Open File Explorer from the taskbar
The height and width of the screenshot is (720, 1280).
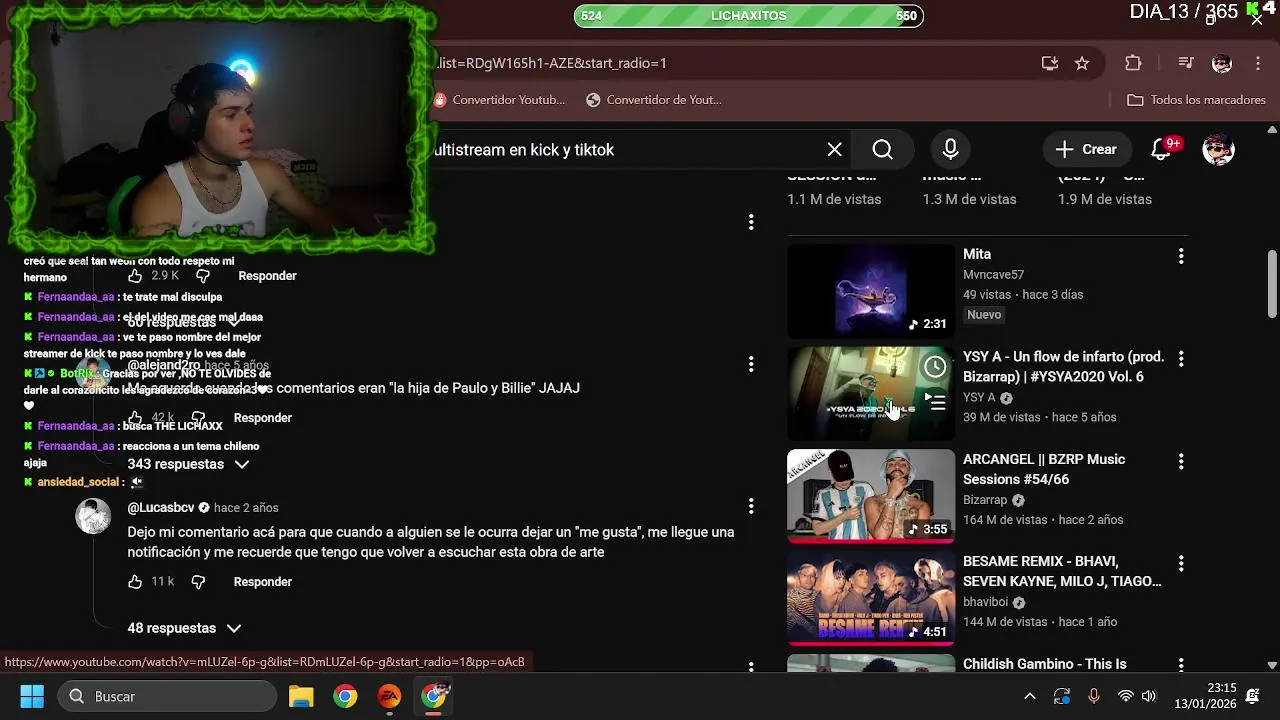pyautogui.click(x=301, y=696)
